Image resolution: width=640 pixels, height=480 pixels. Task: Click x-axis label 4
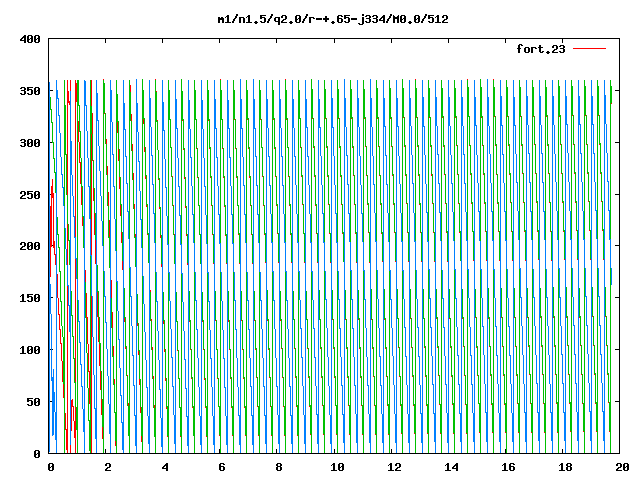[164, 467]
